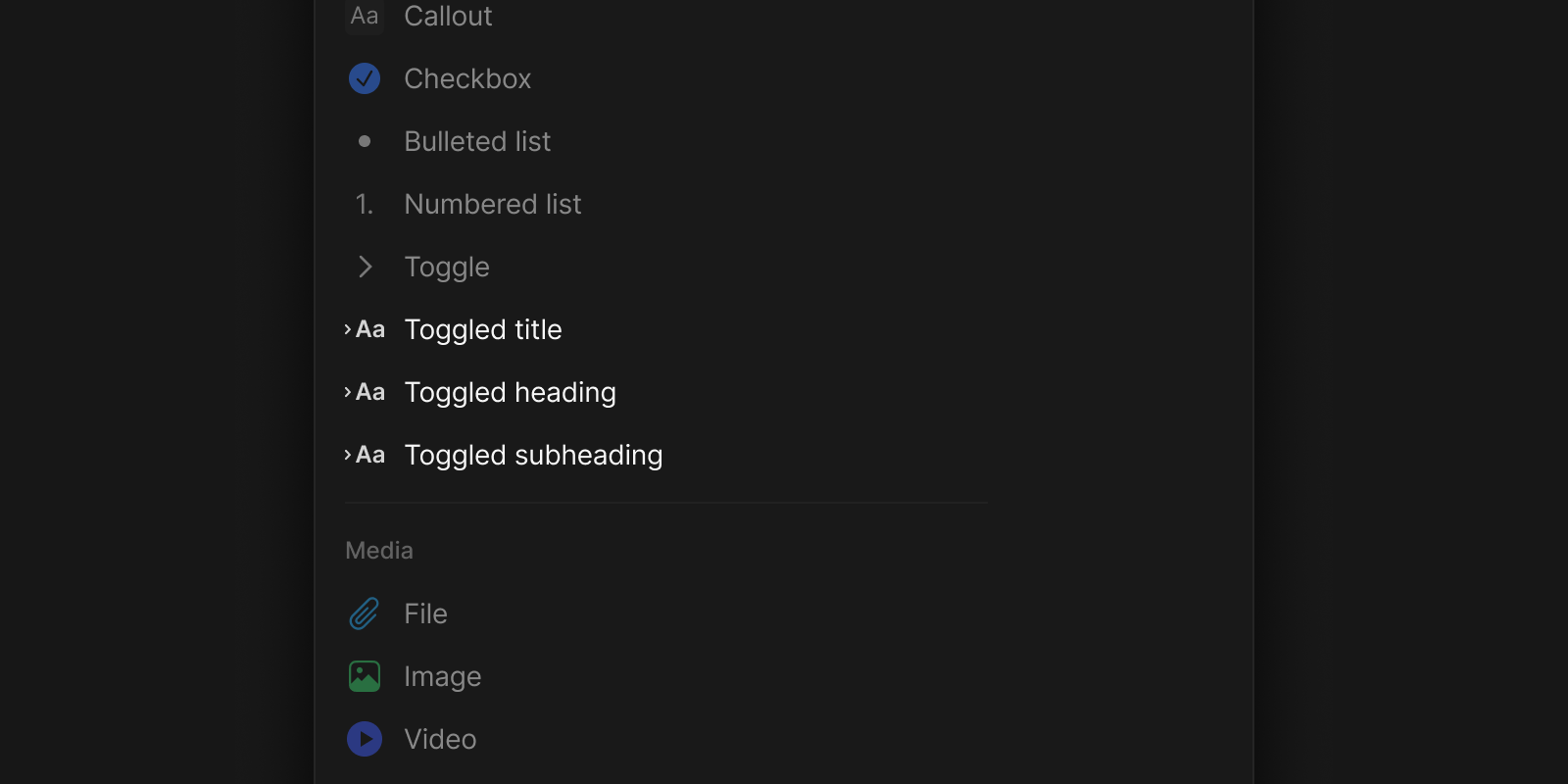Click the File paperclip icon

(365, 613)
